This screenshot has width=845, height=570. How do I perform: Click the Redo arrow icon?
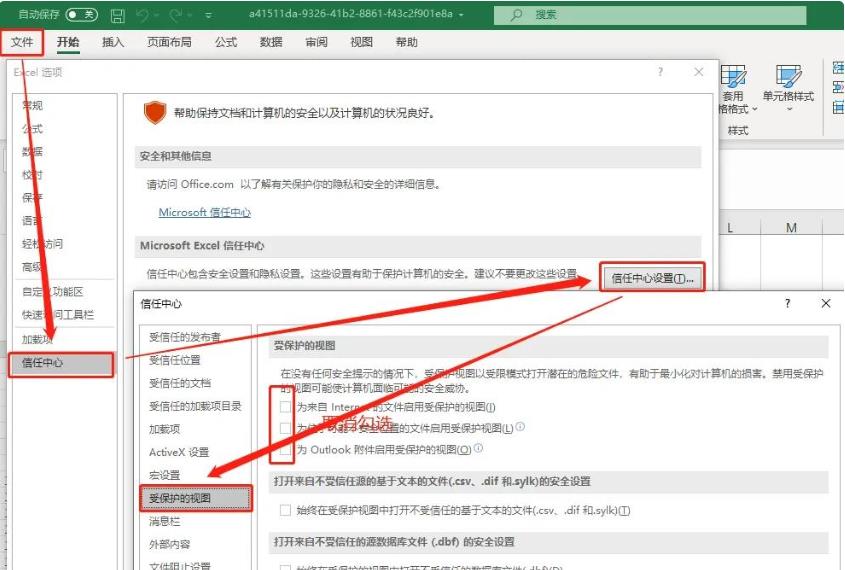176,16
